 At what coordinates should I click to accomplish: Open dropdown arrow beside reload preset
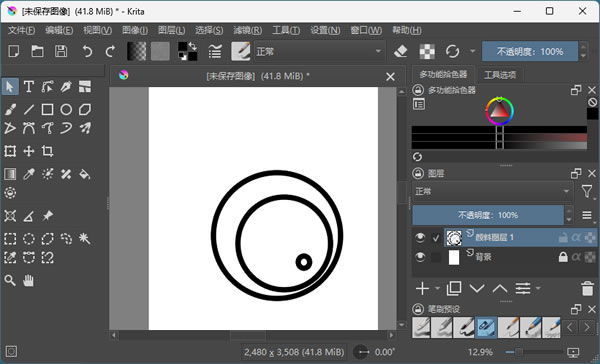click(x=473, y=51)
